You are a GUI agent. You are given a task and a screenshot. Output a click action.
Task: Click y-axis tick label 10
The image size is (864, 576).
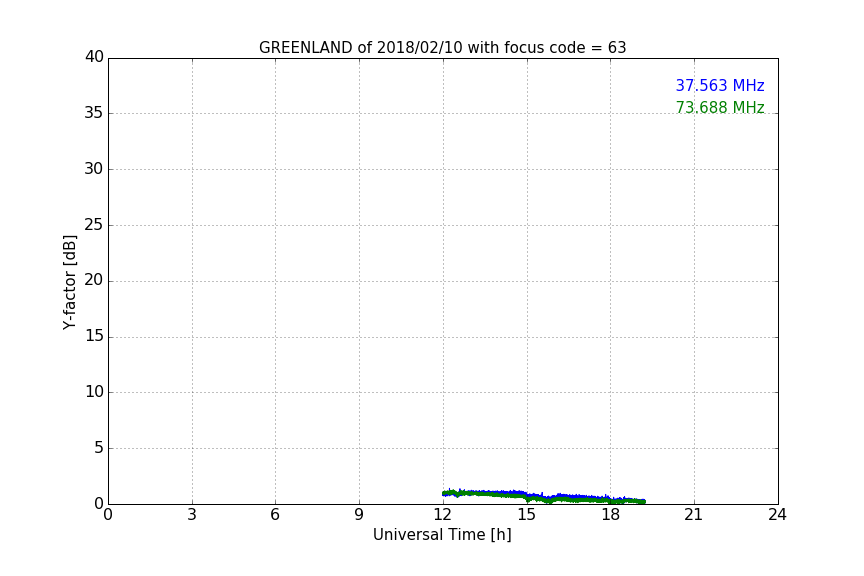(94, 392)
